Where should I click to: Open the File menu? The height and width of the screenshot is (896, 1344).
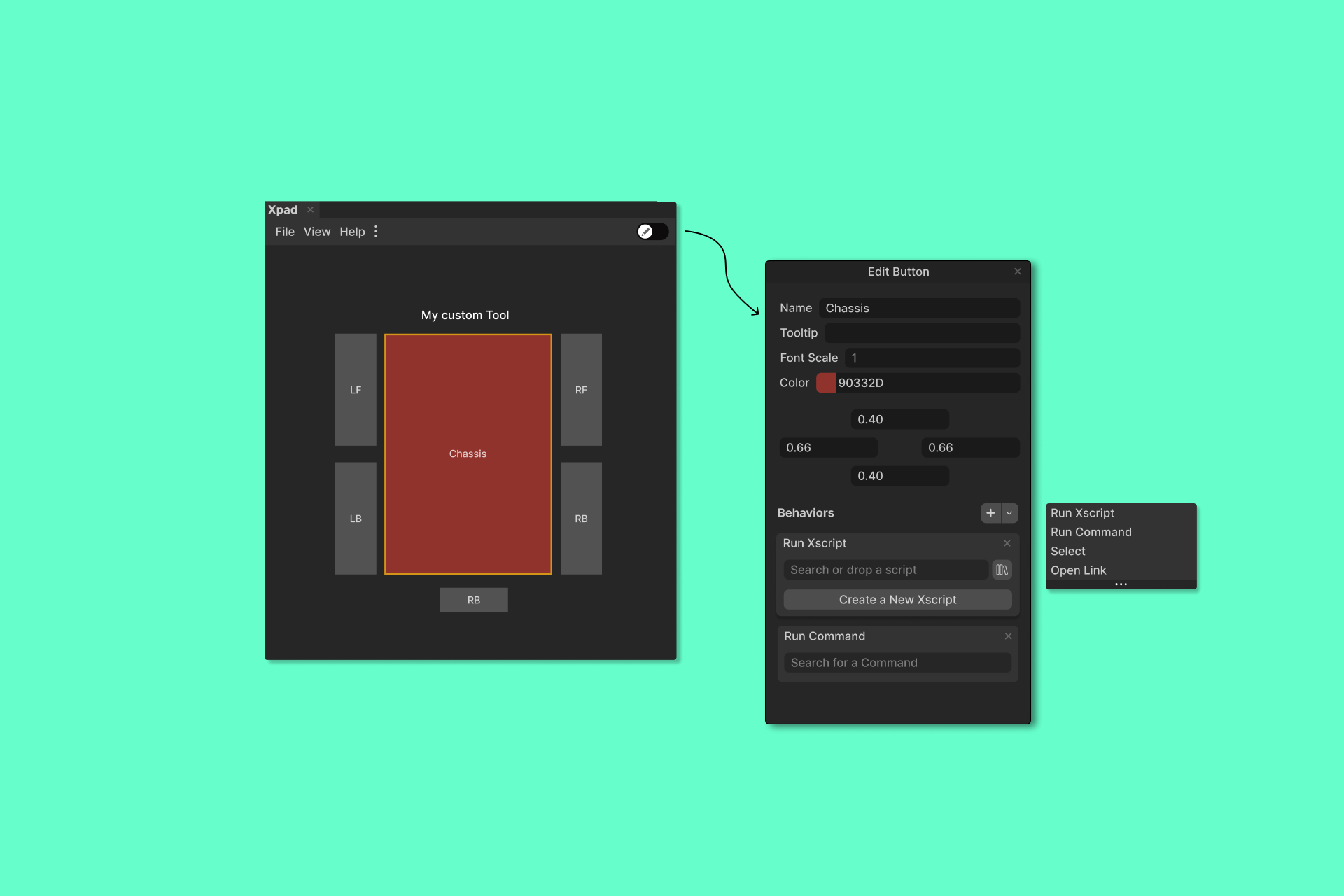click(x=285, y=232)
